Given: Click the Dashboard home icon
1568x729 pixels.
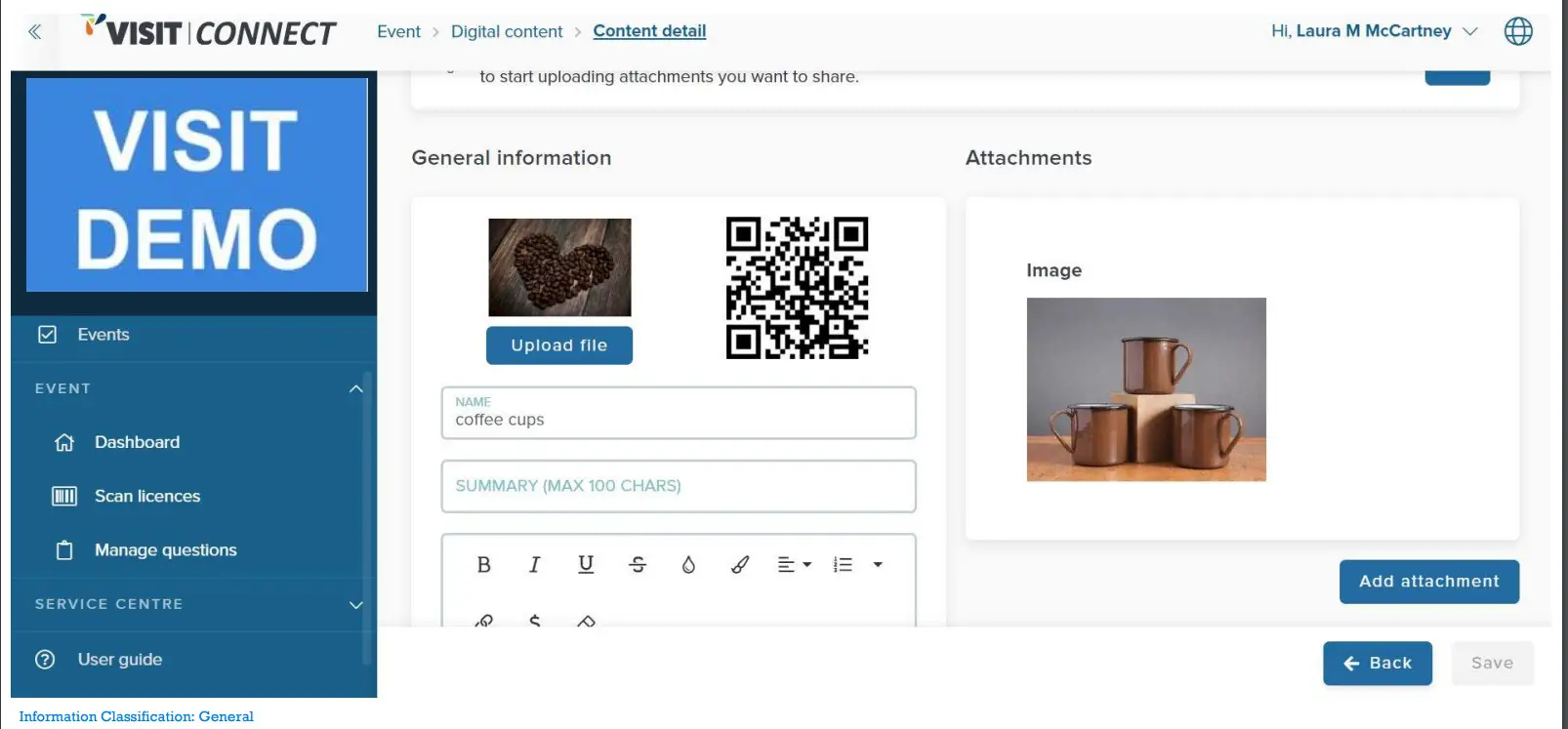Looking at the screenshot, I should [64, 443].
